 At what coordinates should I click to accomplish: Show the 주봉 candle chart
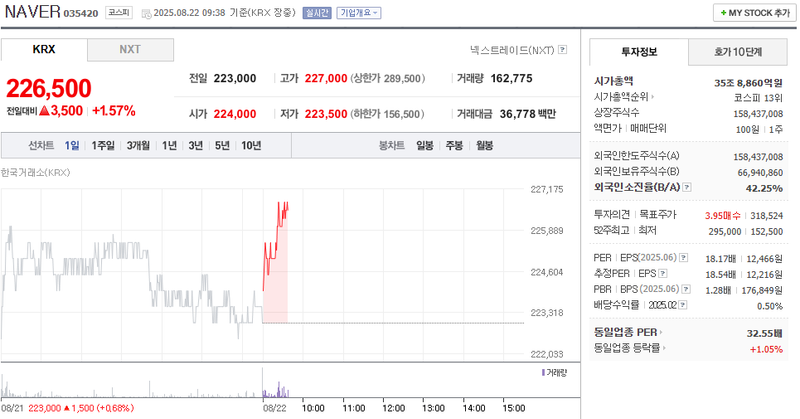[454, 146]
